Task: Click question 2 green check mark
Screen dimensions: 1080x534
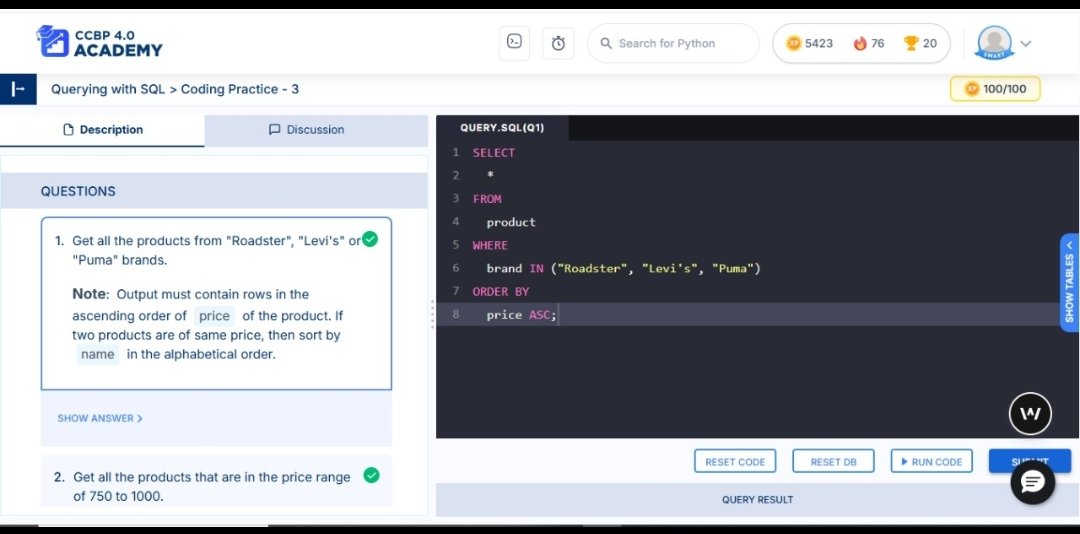Action: [x=371, y=475]
